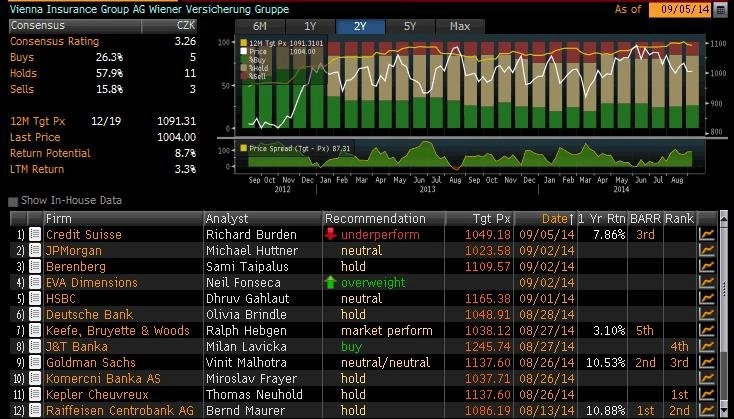Click the Consensus Rating label
Image resolution: width=734 pixels, height=419 pixels.
pos(55,41)
